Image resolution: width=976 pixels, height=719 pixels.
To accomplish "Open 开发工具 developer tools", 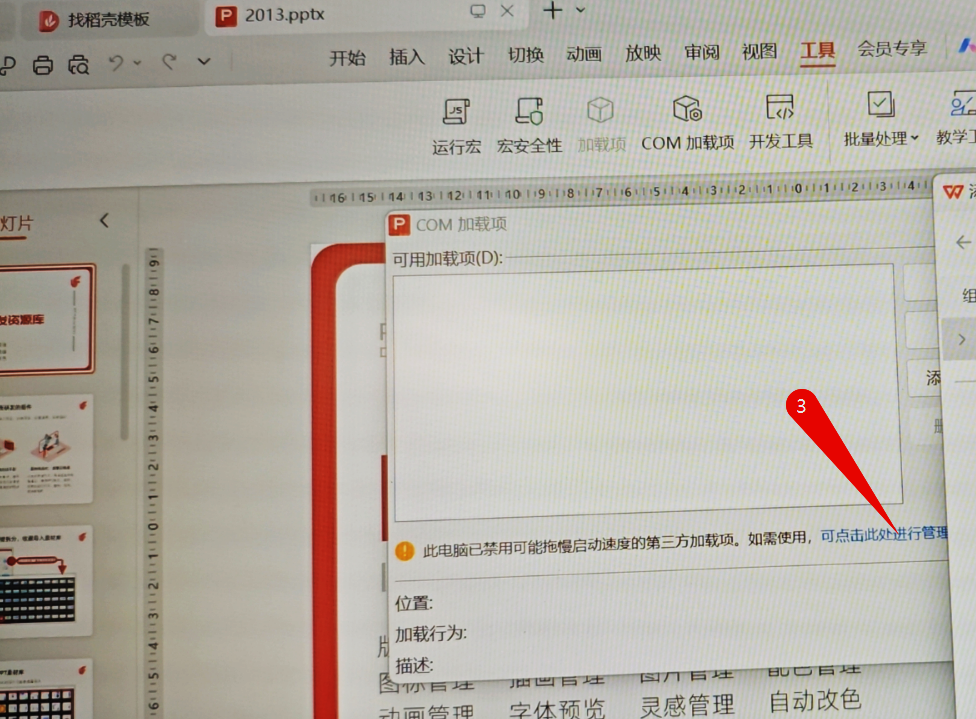I will 781,121.
